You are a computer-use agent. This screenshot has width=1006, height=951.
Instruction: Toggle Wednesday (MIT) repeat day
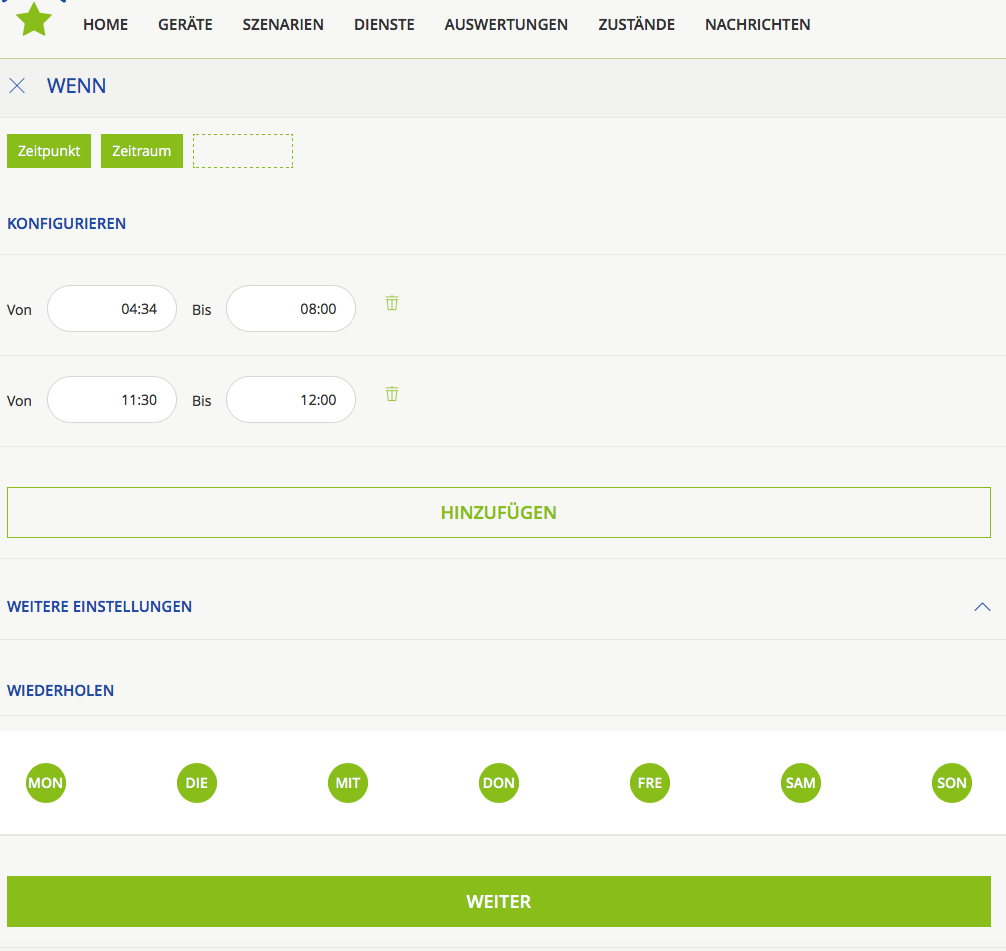coord(348,783)
